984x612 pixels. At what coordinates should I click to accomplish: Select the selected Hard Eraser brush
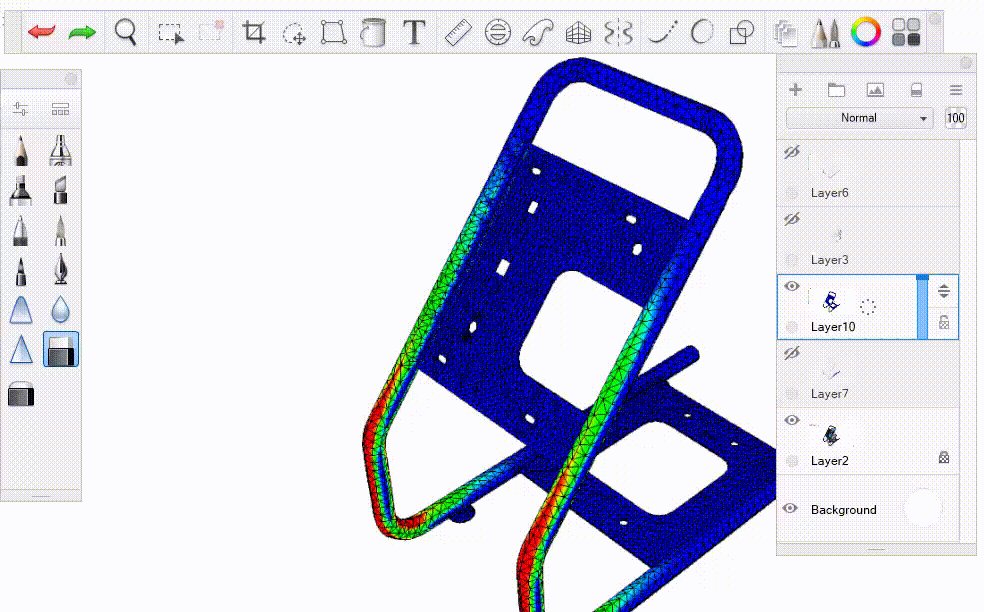pyautogui.click(x=61, y=349)
